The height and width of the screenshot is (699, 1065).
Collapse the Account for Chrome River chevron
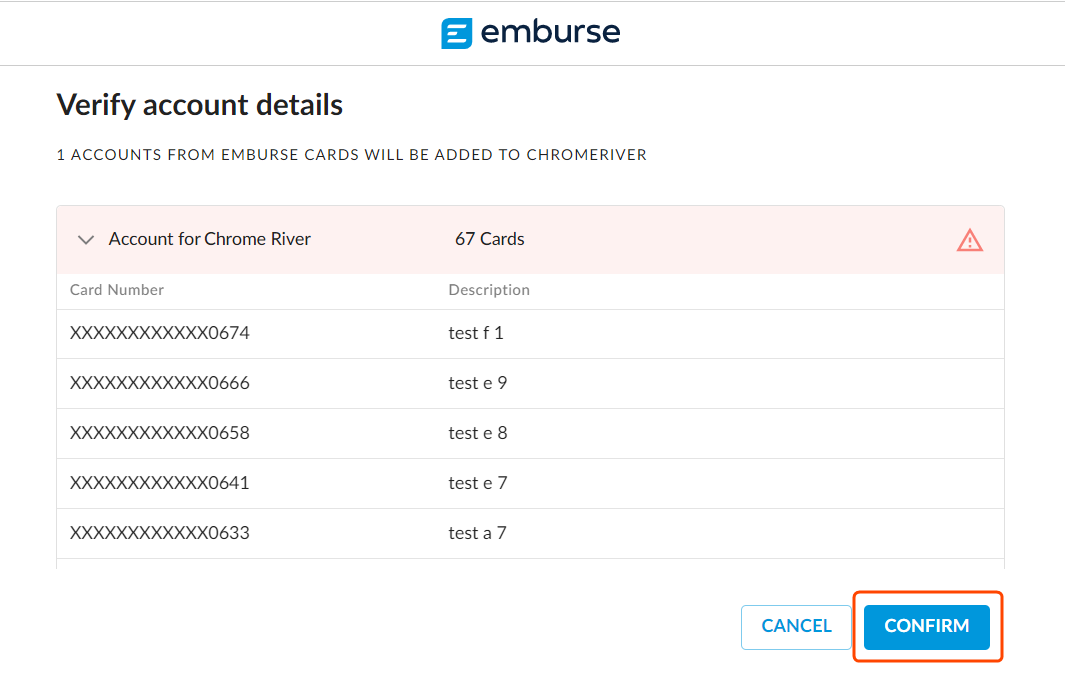[x=86, y=240]
